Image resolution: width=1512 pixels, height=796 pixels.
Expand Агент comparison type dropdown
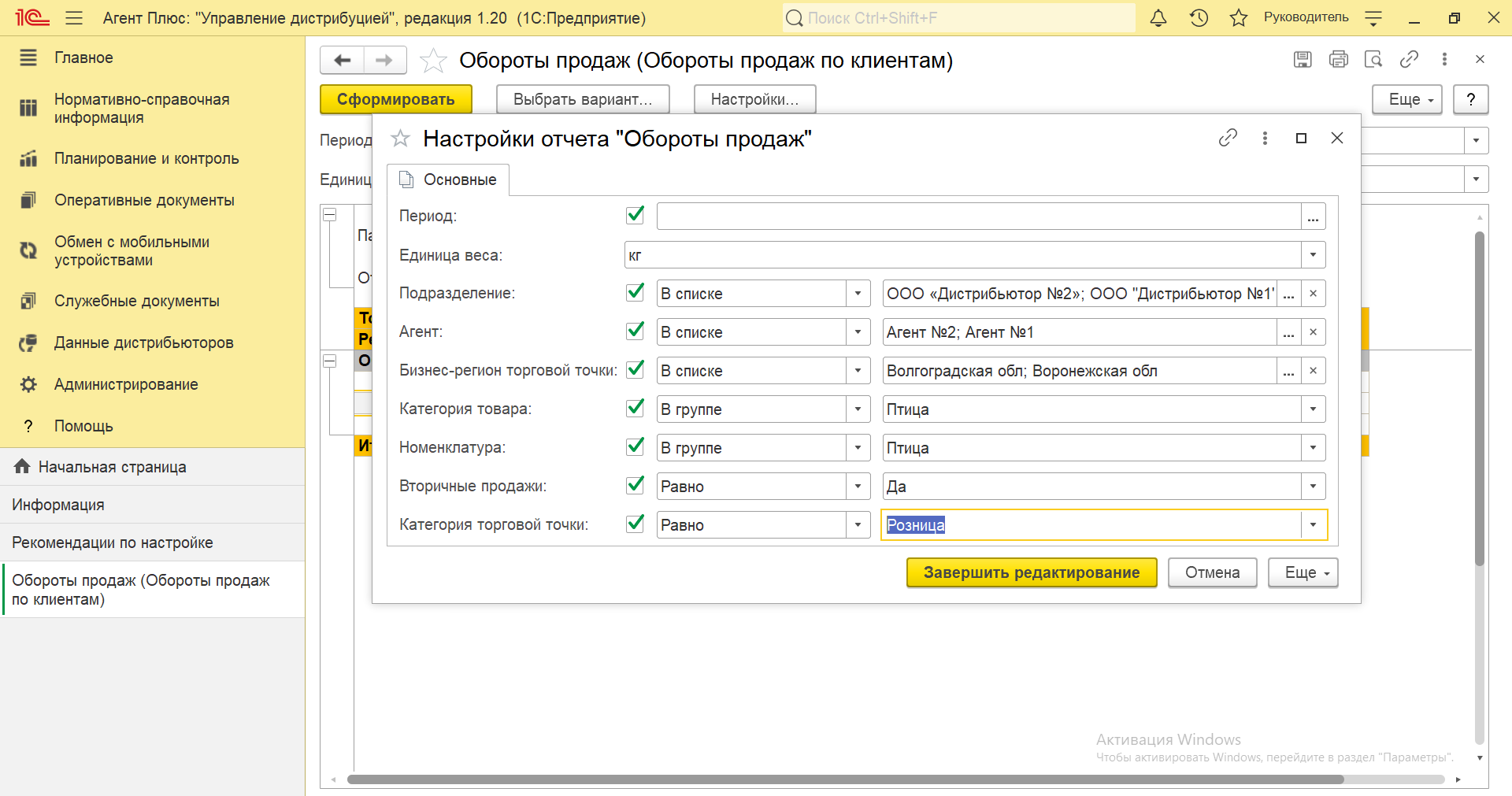click(x=858, y=332)
